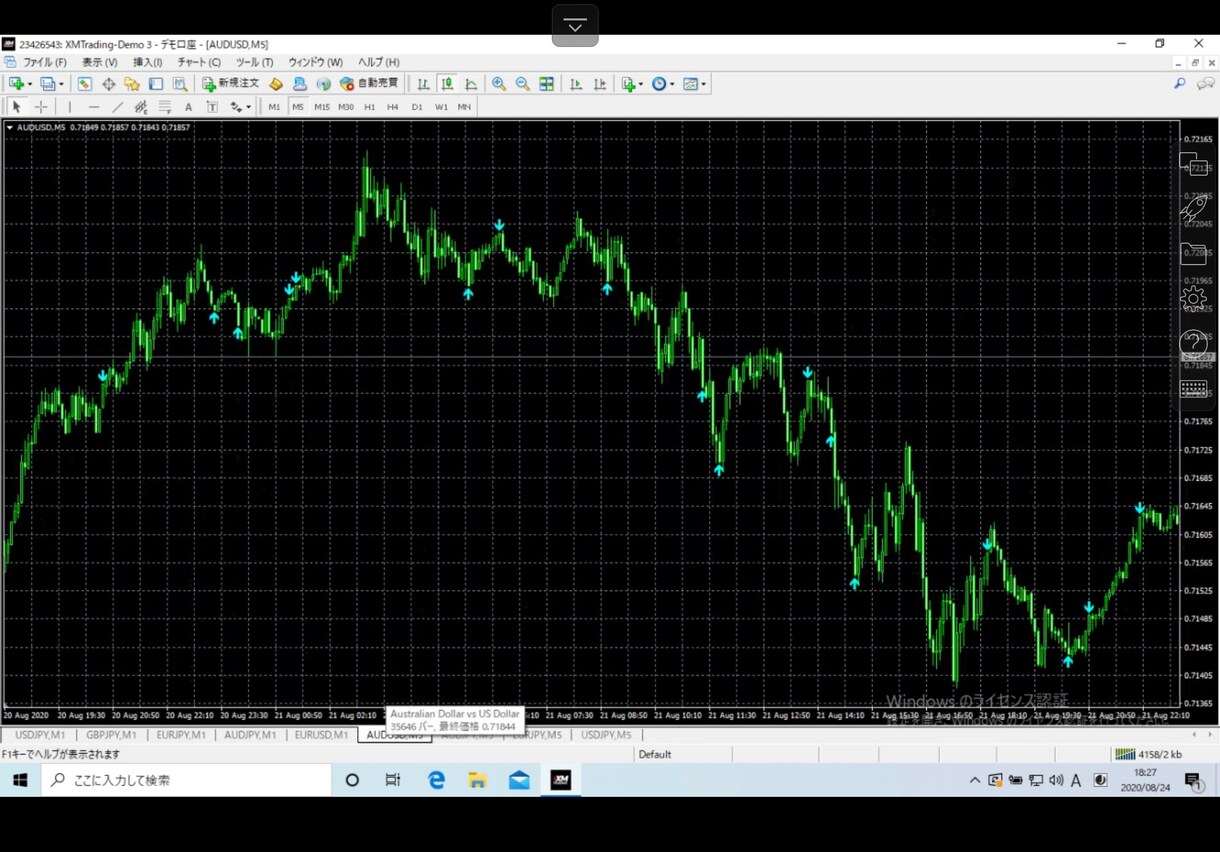This screenshot has height=852, width=1220.
Task: Switch to candlestick chart display
Action: tap(447, 84)
